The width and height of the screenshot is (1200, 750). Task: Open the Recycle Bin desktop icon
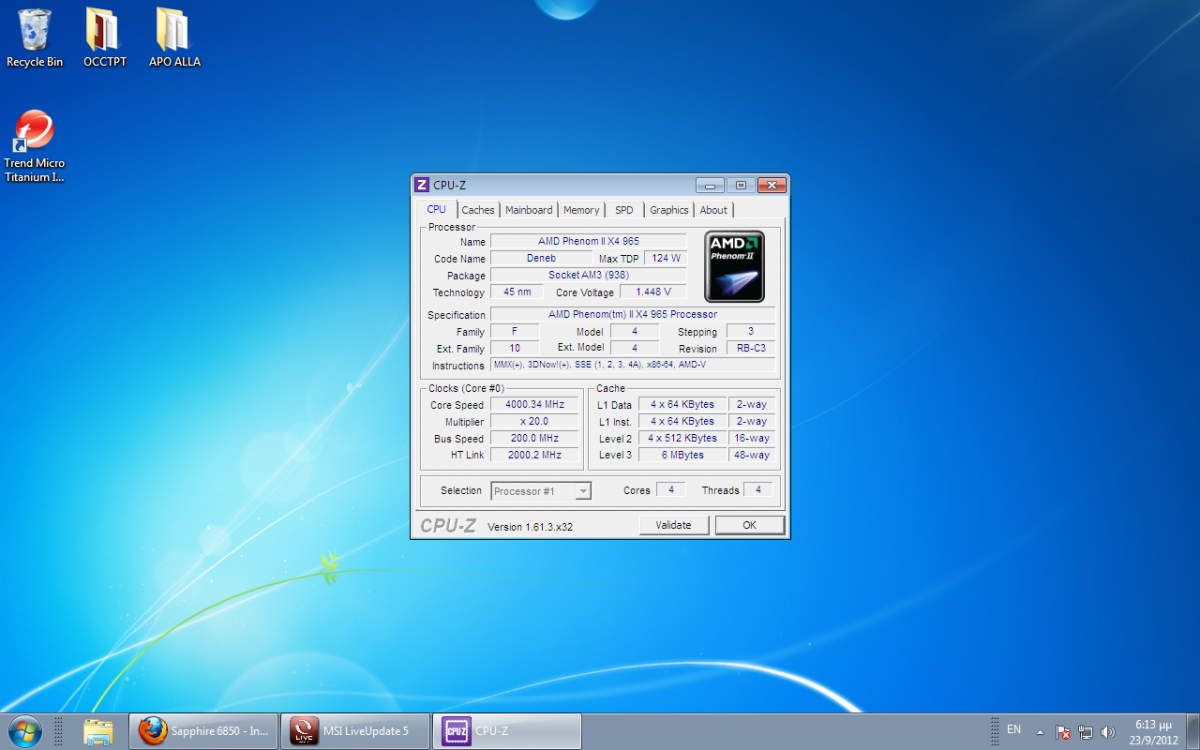[x=34, y=39]
